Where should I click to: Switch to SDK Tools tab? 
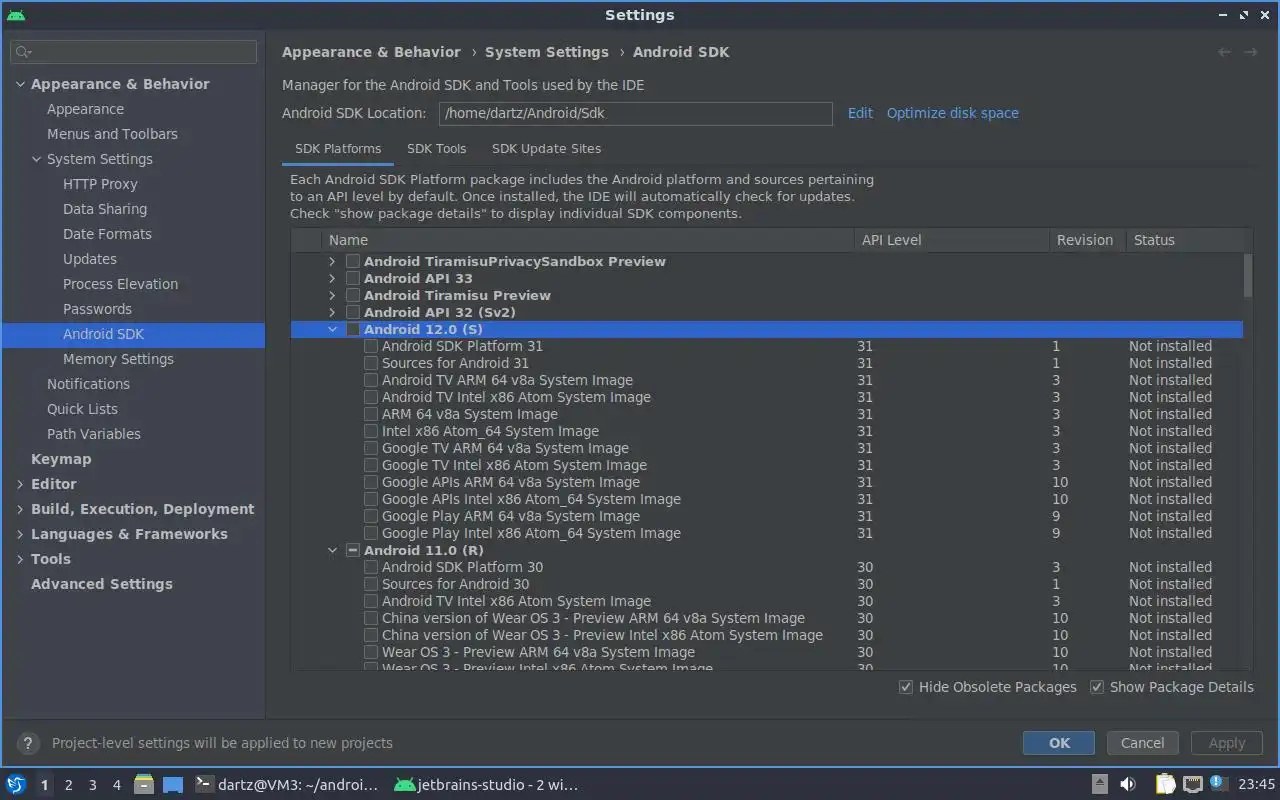[x=437, y=148]
